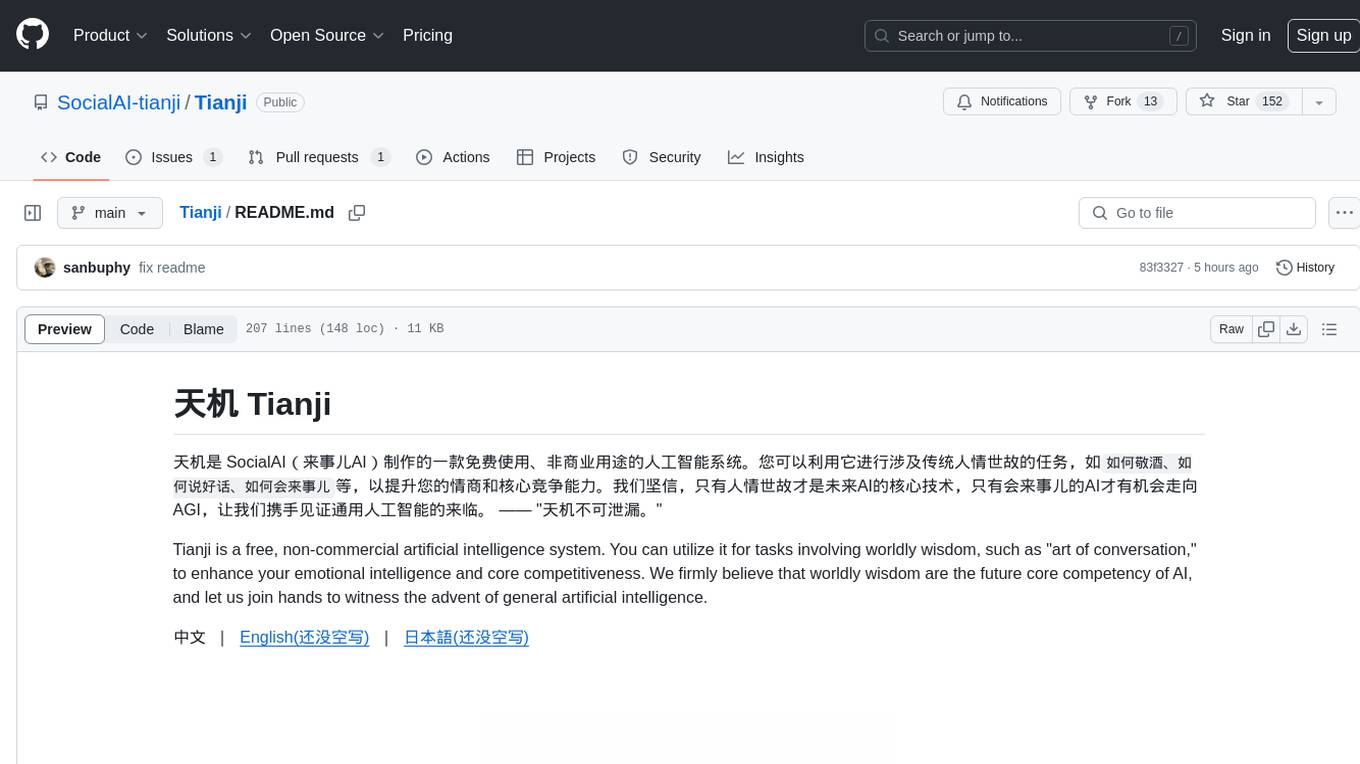Screen dimensions: 1360x764
Task: Expand the Solutions menu
Action: [208, 35]
